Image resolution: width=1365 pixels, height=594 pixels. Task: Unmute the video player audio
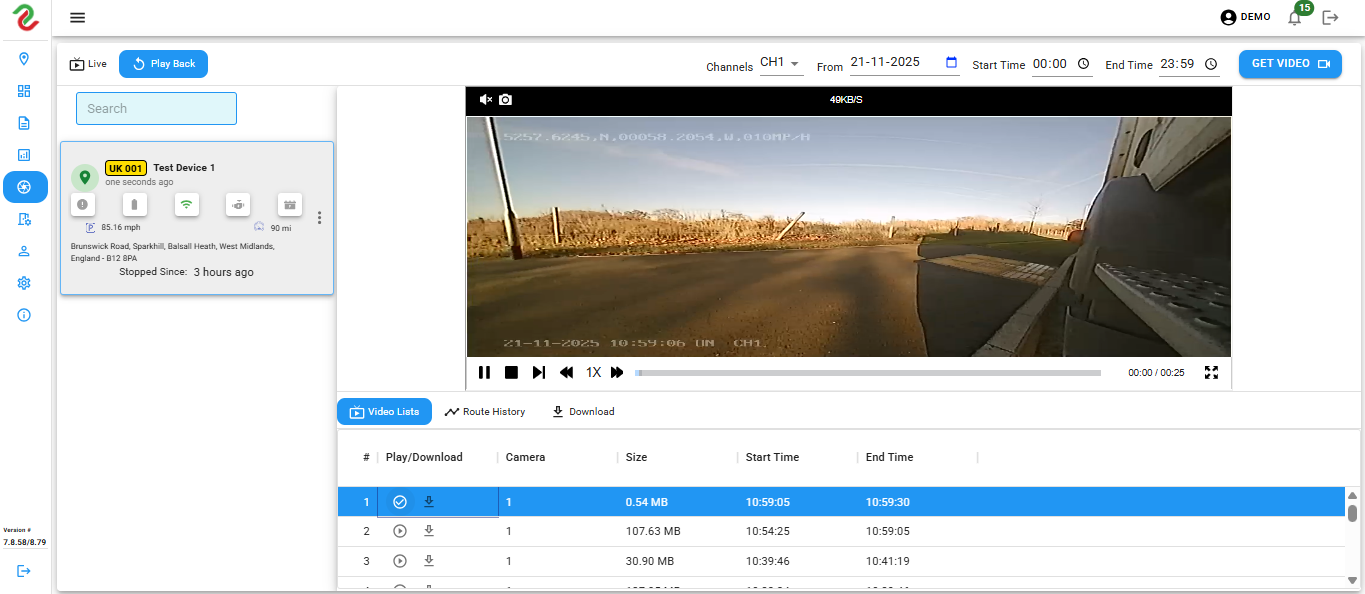(486, 100)
